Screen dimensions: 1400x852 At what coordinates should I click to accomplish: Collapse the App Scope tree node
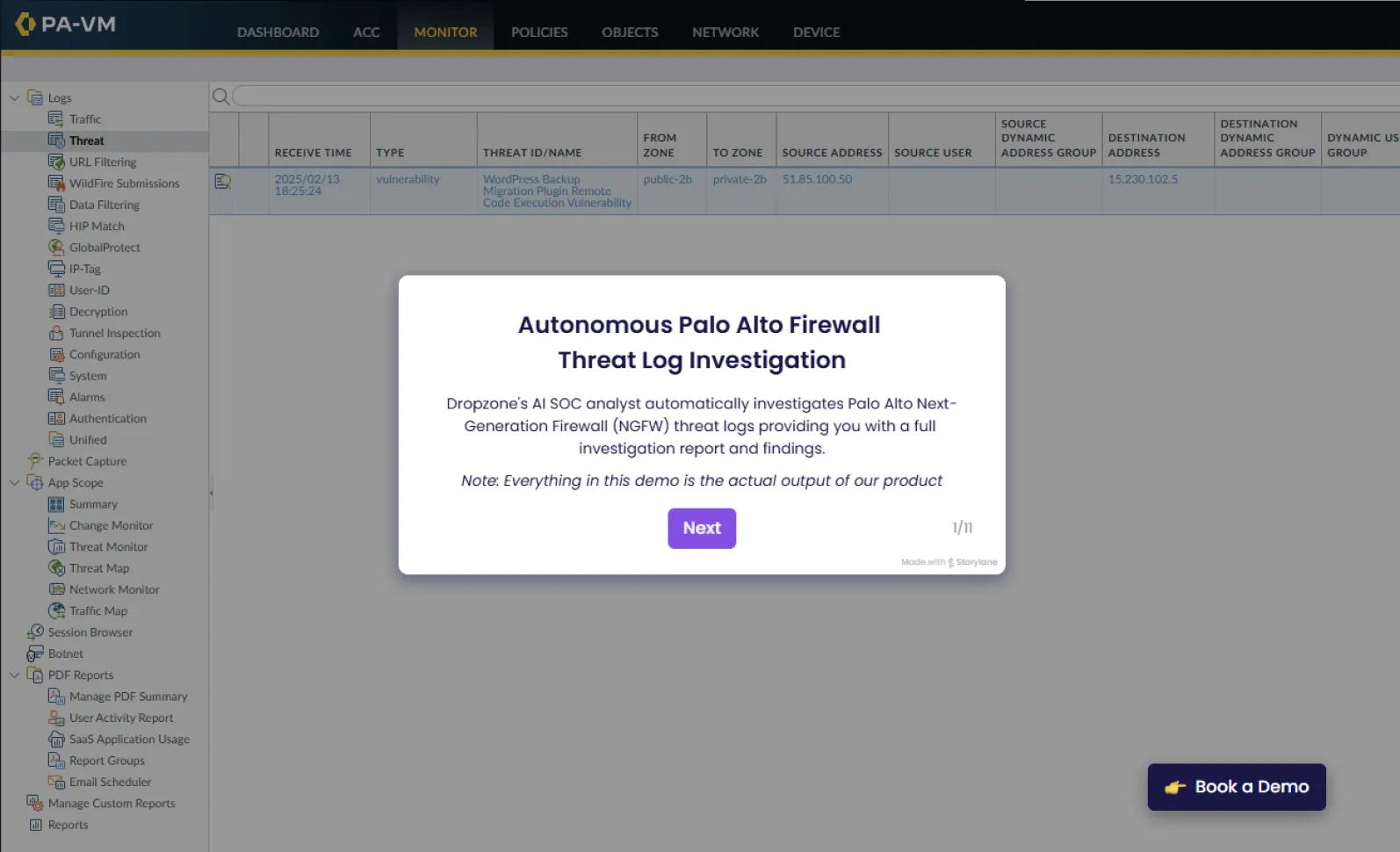[x=14, y=482]
